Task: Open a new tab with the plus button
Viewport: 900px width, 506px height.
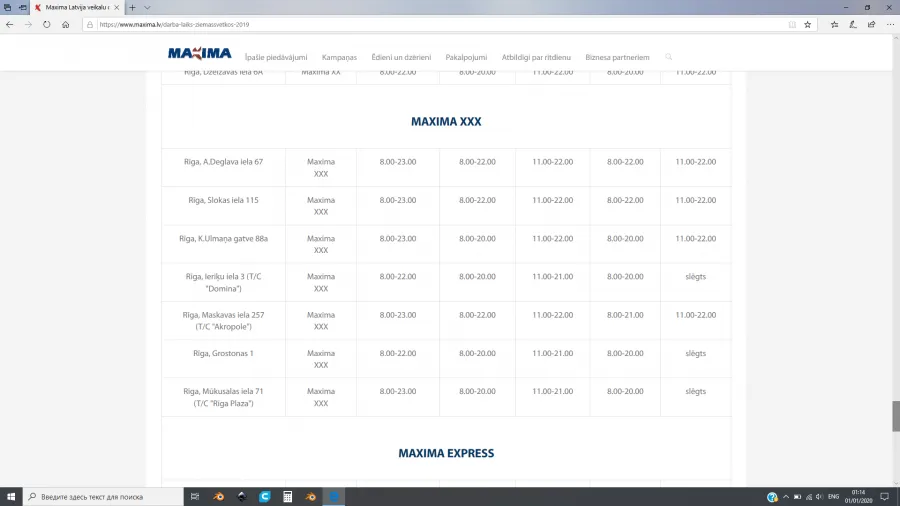Action: (132, 7)
